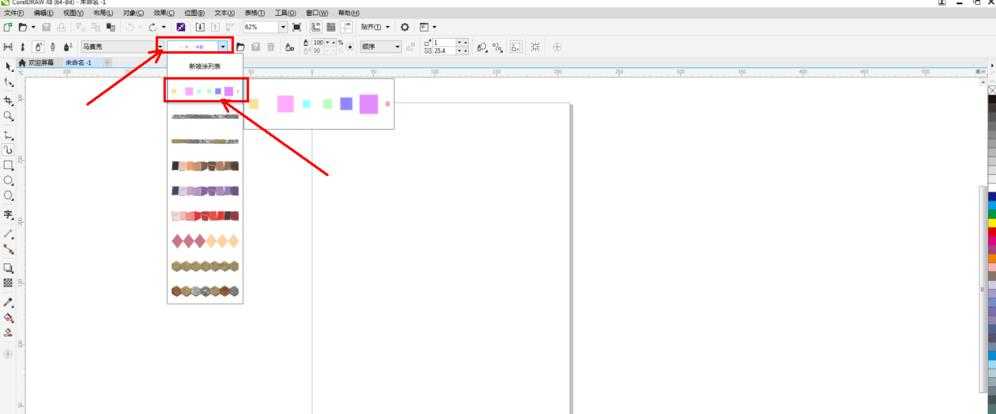The height and width of the screenshot is (414, 996).
Task: Open the Options gear icon
Action: tap(405, 27)
